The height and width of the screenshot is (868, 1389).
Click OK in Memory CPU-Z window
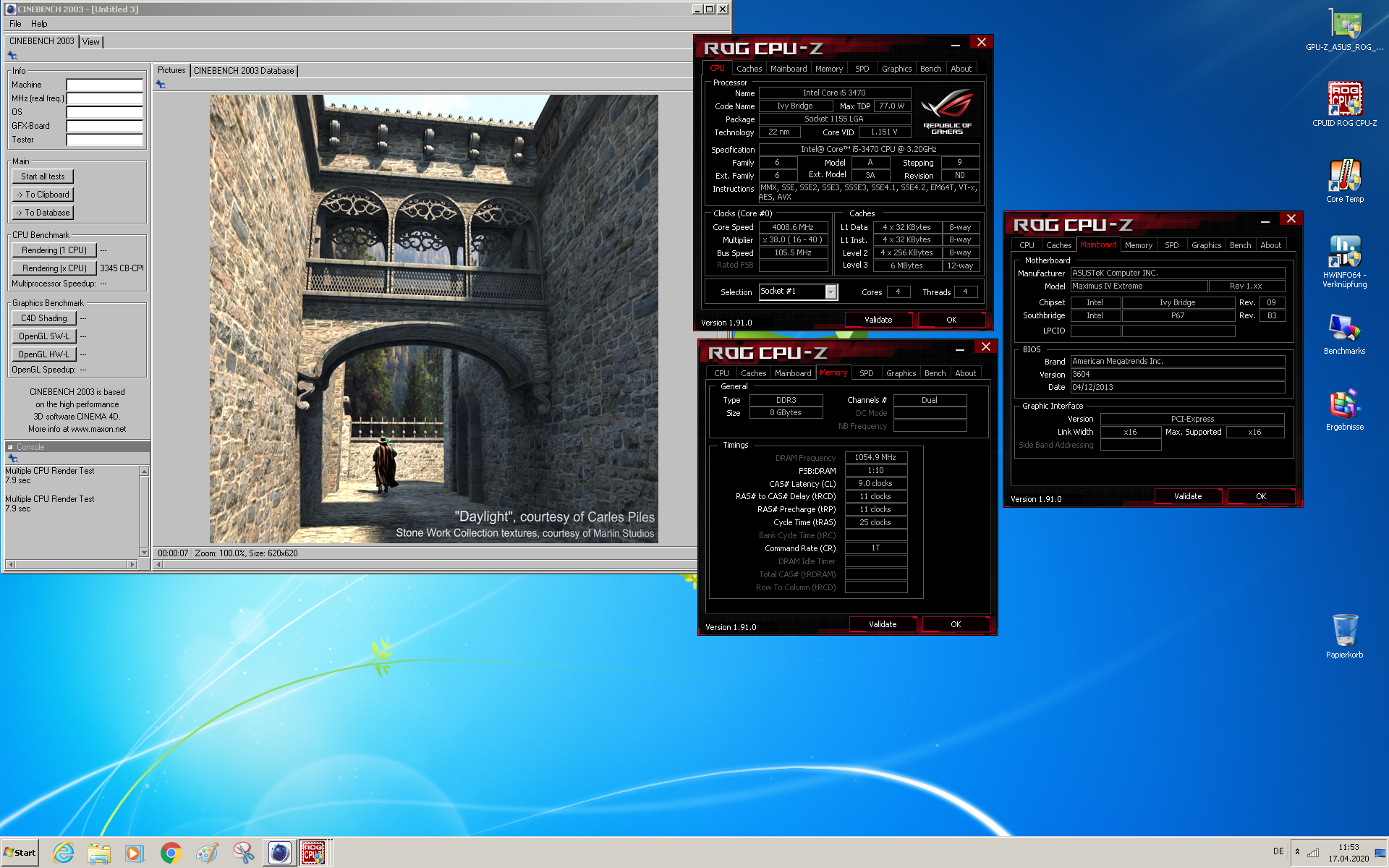956,624
